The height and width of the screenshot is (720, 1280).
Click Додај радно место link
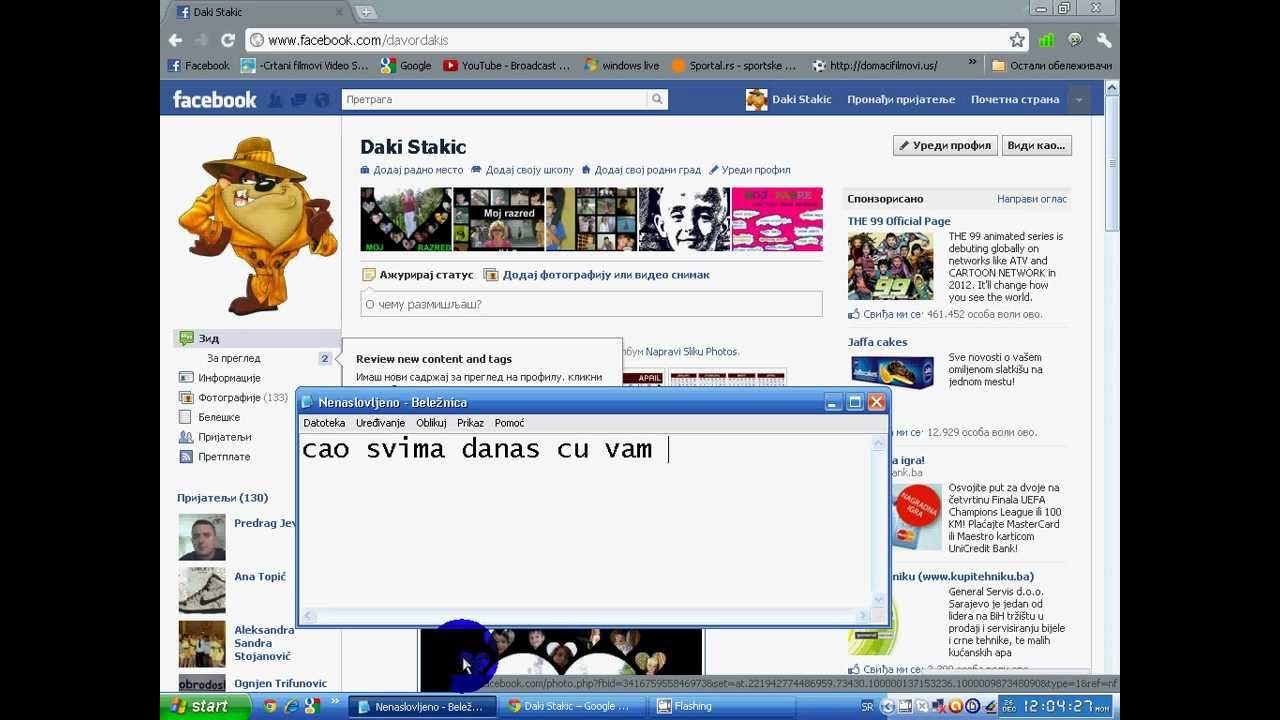coord(411,170)
